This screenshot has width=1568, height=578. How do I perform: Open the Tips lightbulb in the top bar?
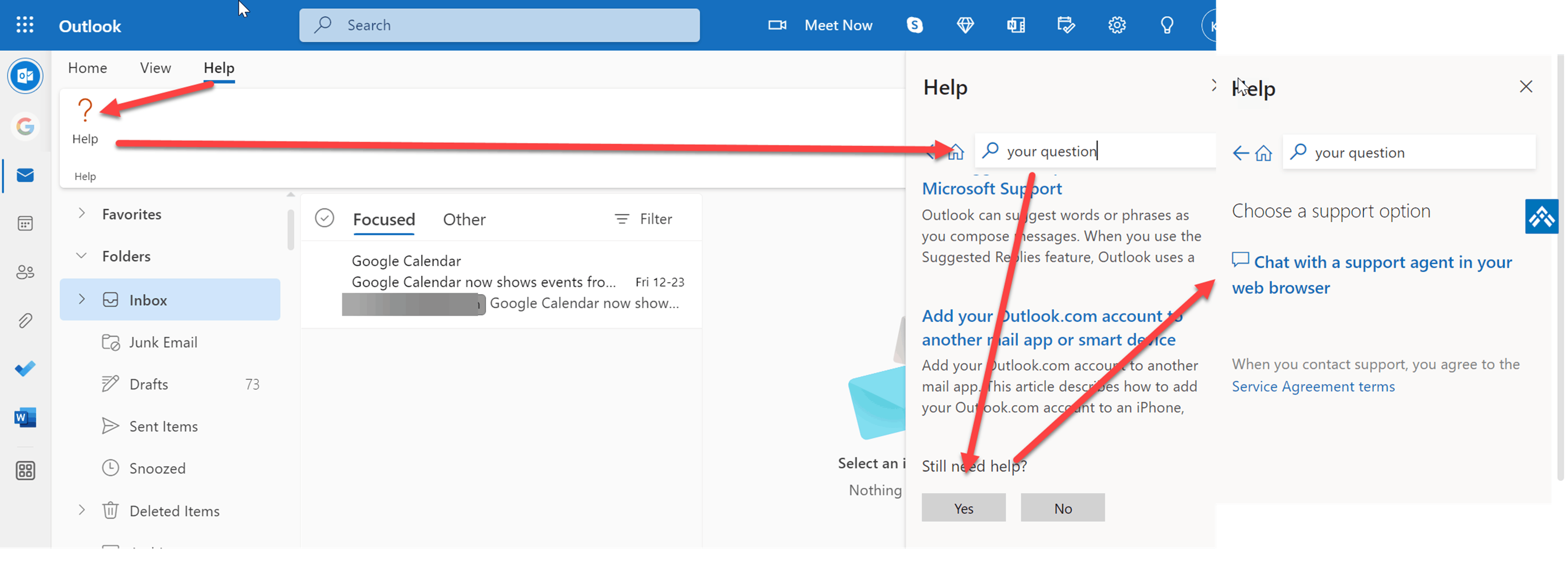(x=1167, y=25)
